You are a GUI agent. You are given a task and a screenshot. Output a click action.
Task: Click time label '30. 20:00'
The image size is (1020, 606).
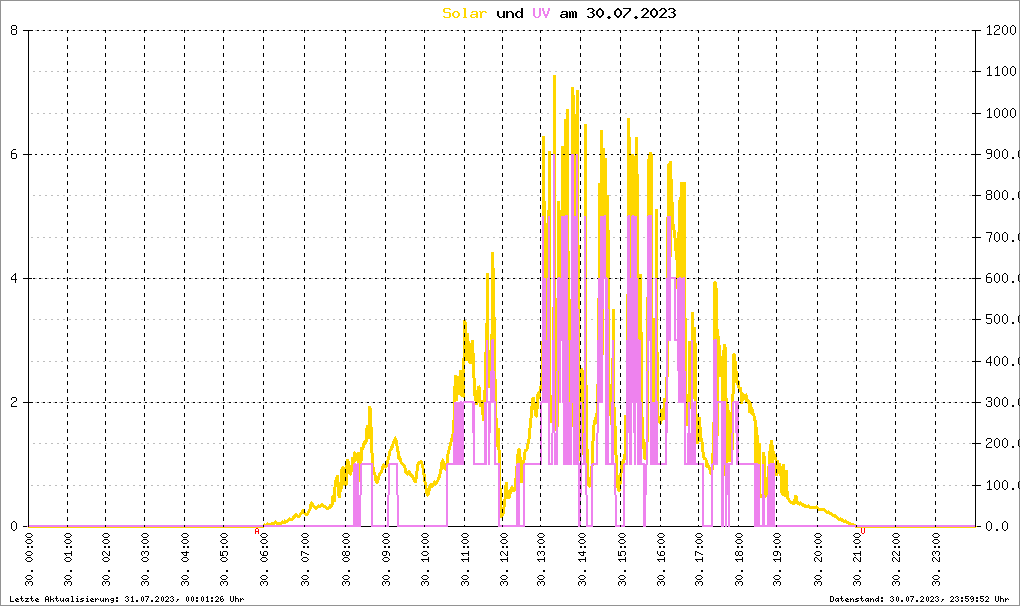[x=818, y=559]
